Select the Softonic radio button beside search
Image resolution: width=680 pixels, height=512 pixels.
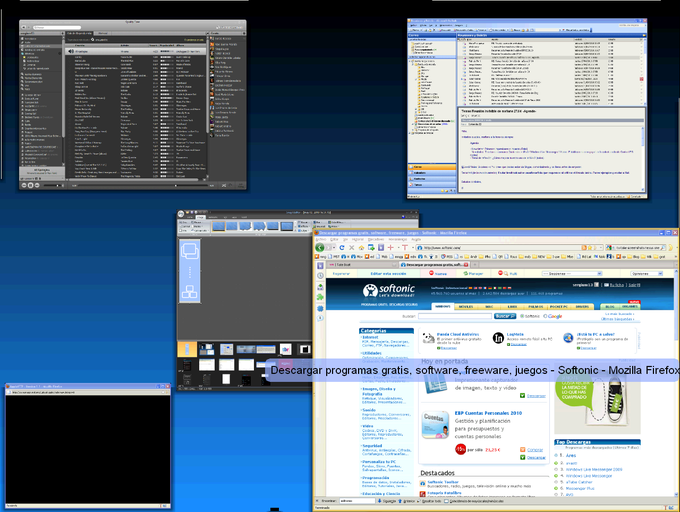522,316
